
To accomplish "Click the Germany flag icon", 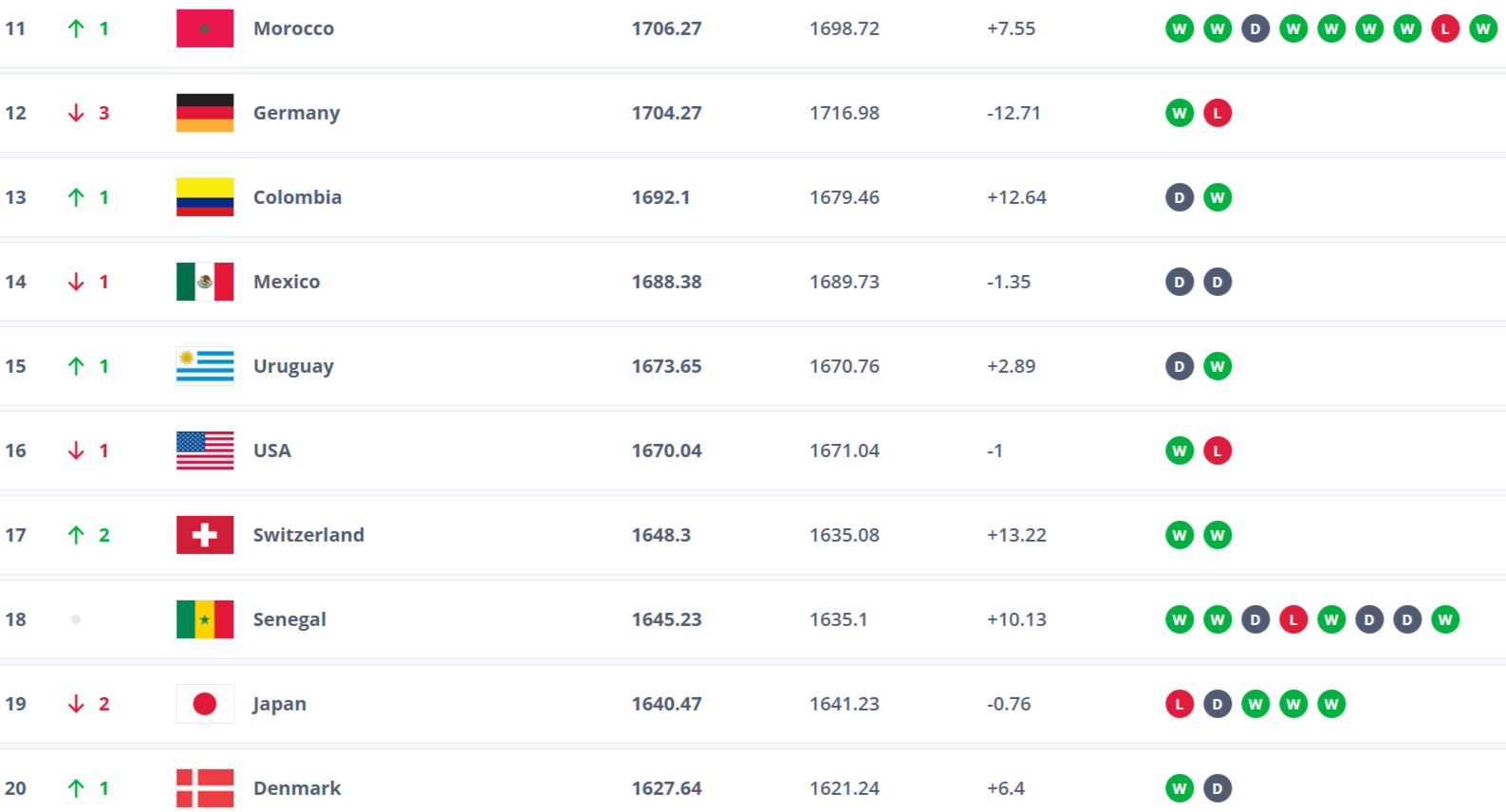I will tap(205, 113).
